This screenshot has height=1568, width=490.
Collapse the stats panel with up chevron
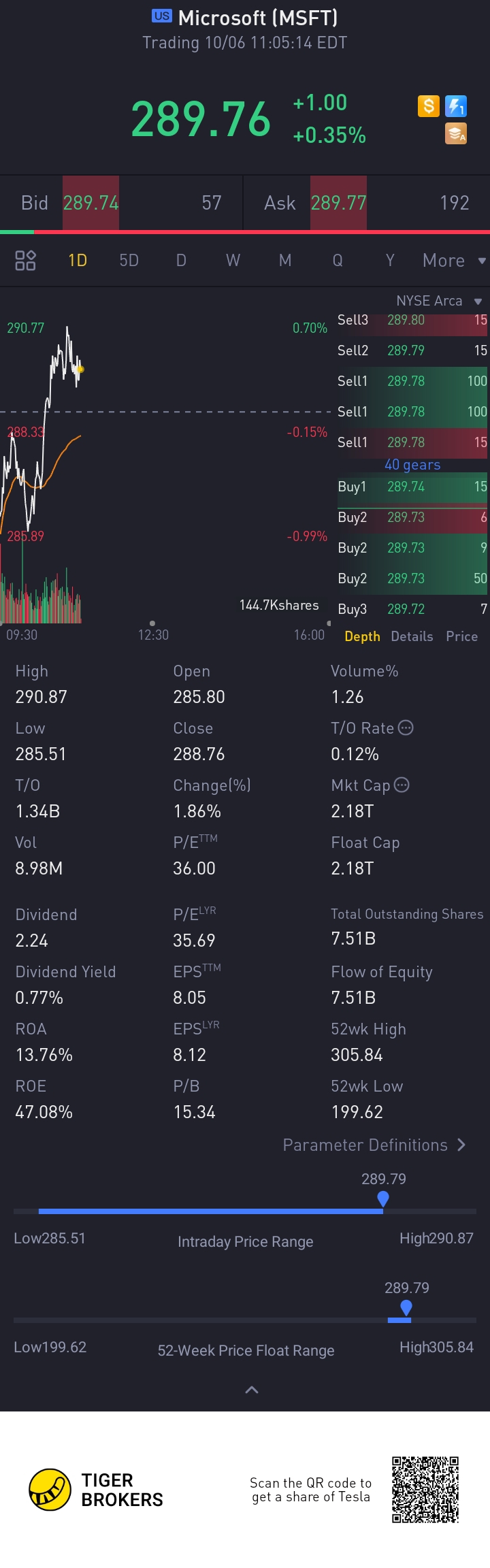(251, 1390)
